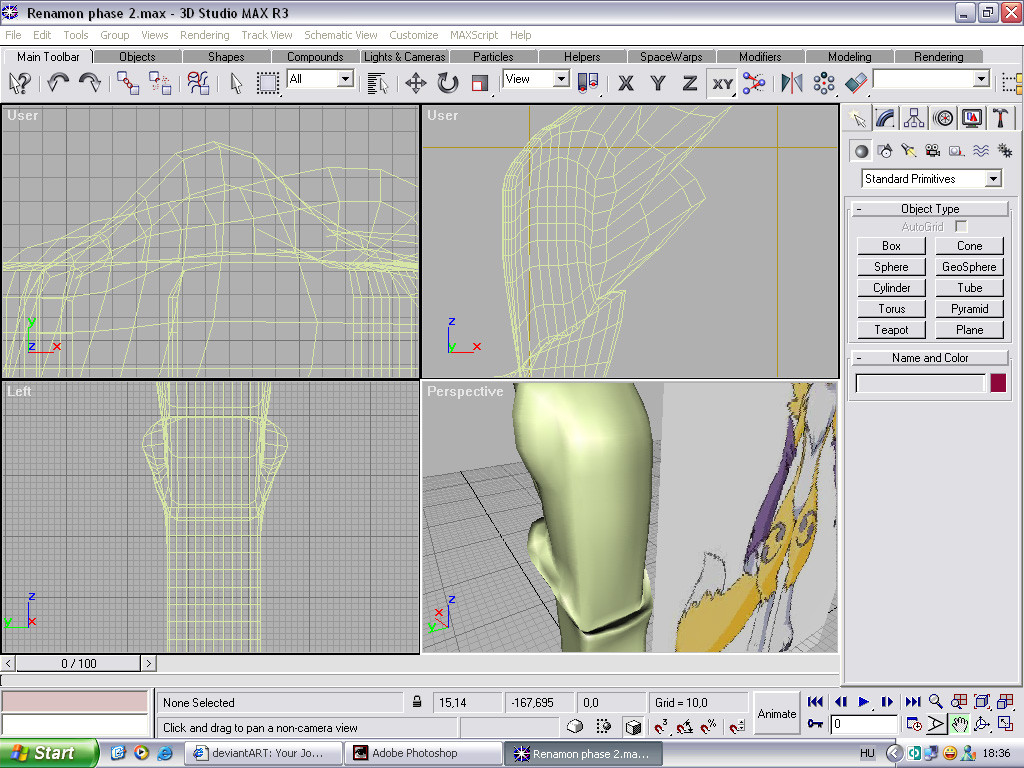Click the Align tool icon
The image size is (1024, 768).
click(x=856, y=83)
